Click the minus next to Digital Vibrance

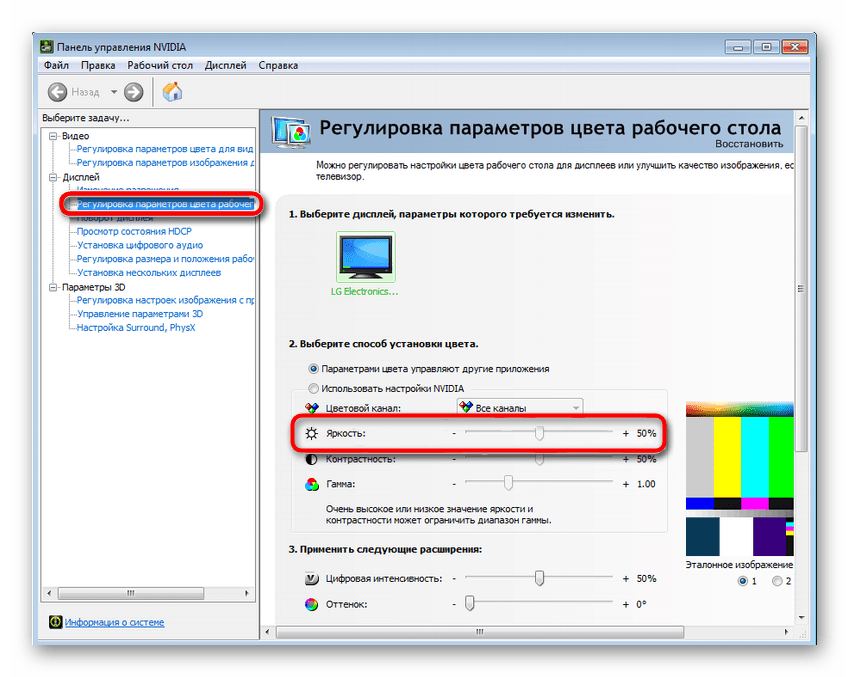click(454, 578)
